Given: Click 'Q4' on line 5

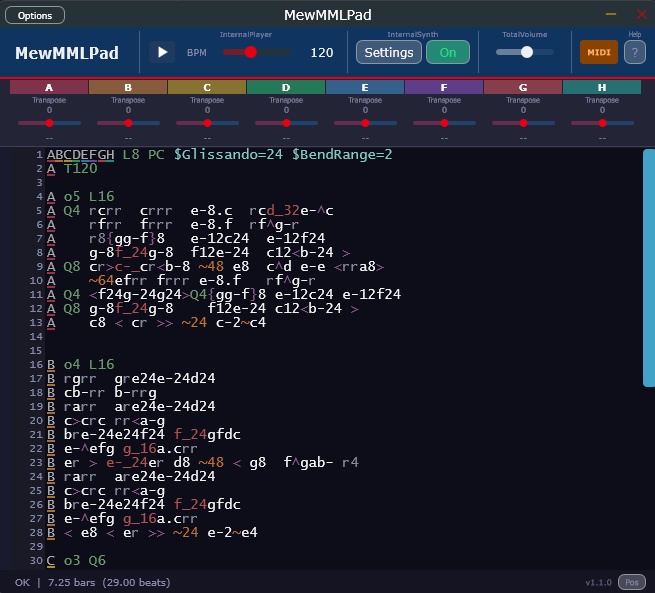Looking at the screenshot, I should (72, 210).
